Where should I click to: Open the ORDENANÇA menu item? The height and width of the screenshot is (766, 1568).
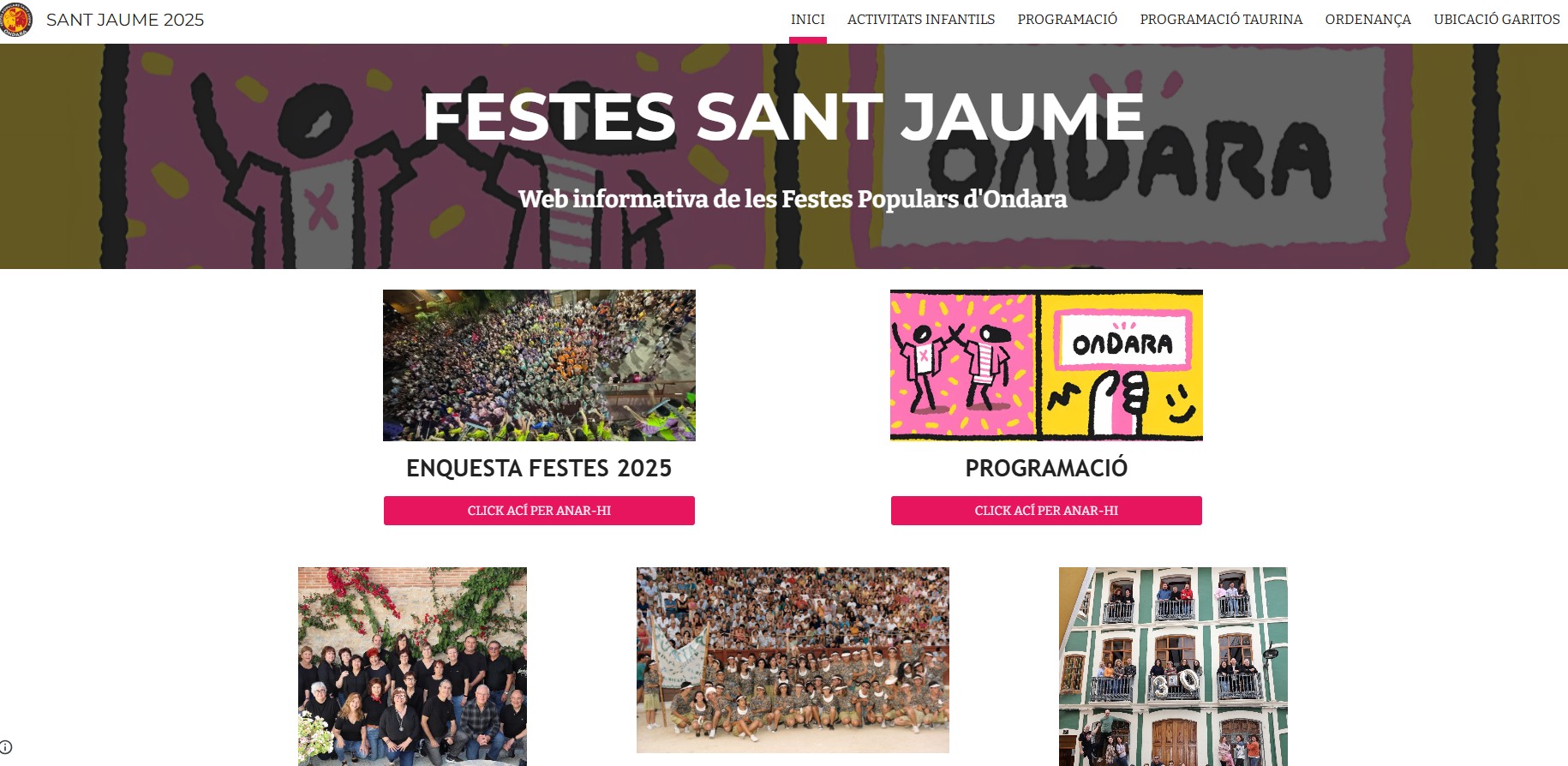(x=1368, y=20)
